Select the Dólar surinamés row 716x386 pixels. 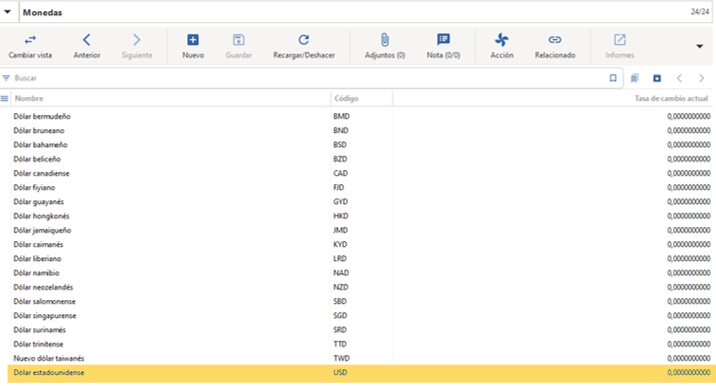tap(360, 330)
